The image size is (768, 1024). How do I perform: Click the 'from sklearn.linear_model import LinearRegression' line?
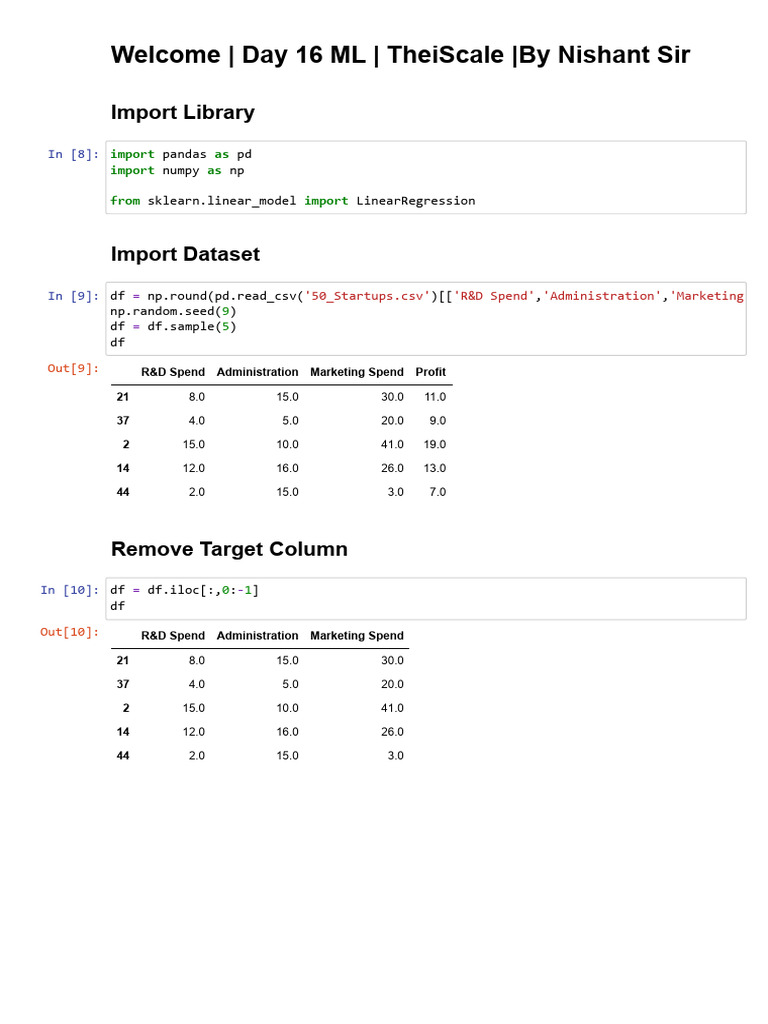(x=293, y=201)
